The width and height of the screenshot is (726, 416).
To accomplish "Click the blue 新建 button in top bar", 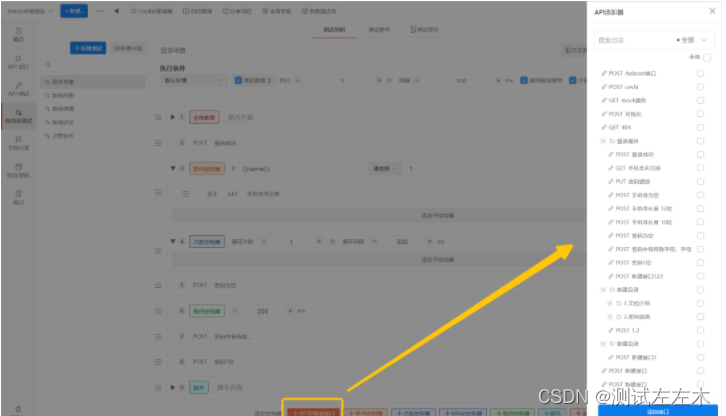I will coord(74,11).
